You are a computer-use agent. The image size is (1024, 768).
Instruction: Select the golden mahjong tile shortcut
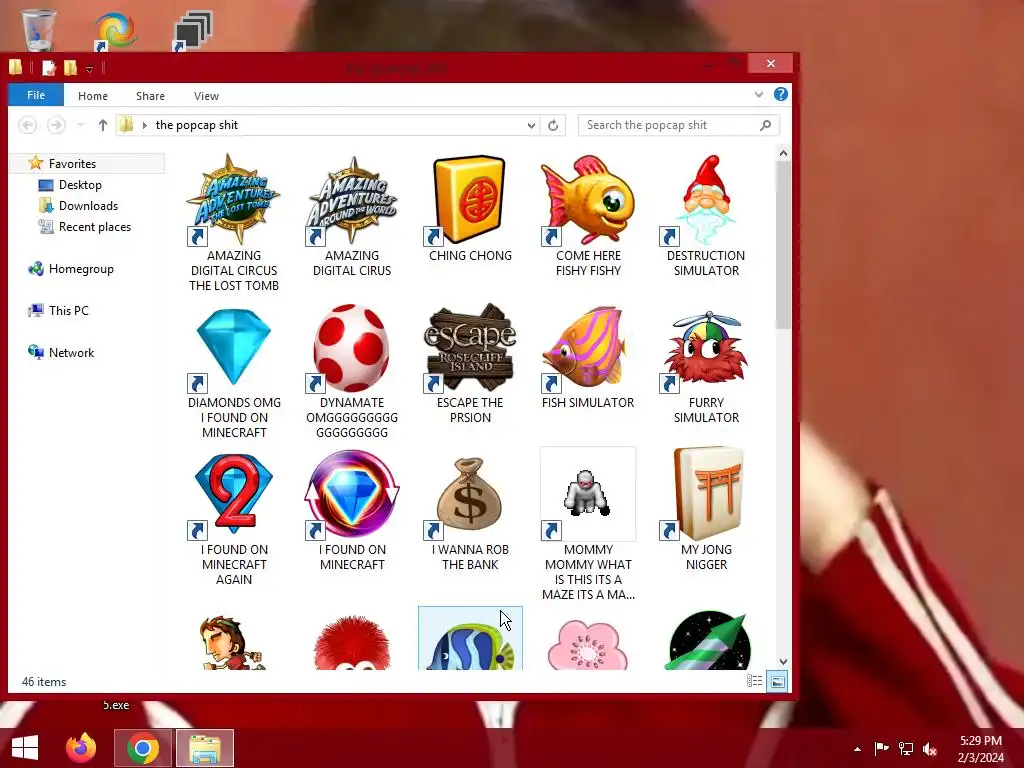tap(470, 200)
